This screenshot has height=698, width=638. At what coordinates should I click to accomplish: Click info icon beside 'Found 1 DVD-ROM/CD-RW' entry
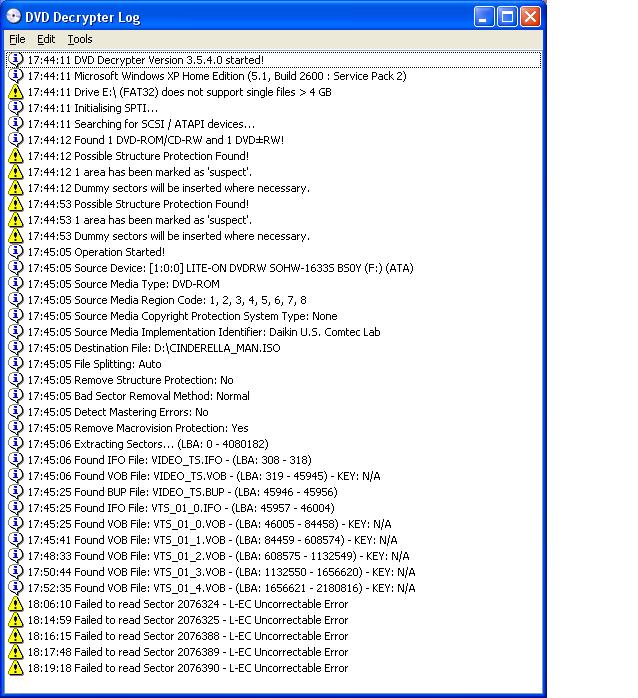click(x=16, y=140)
